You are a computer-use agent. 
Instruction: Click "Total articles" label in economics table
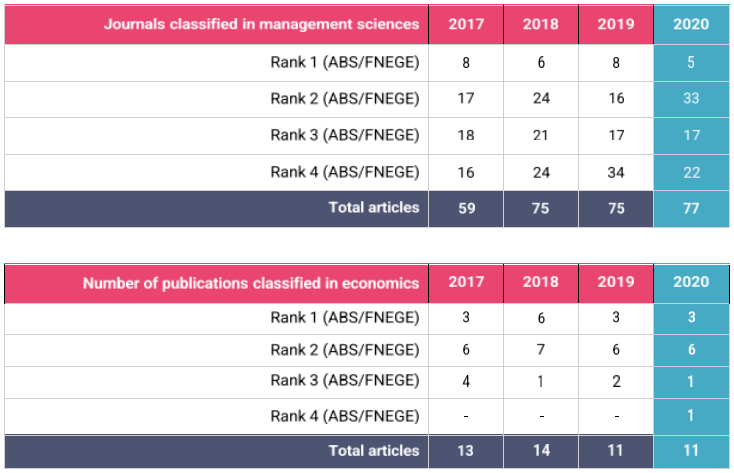[x=375, y=451]
